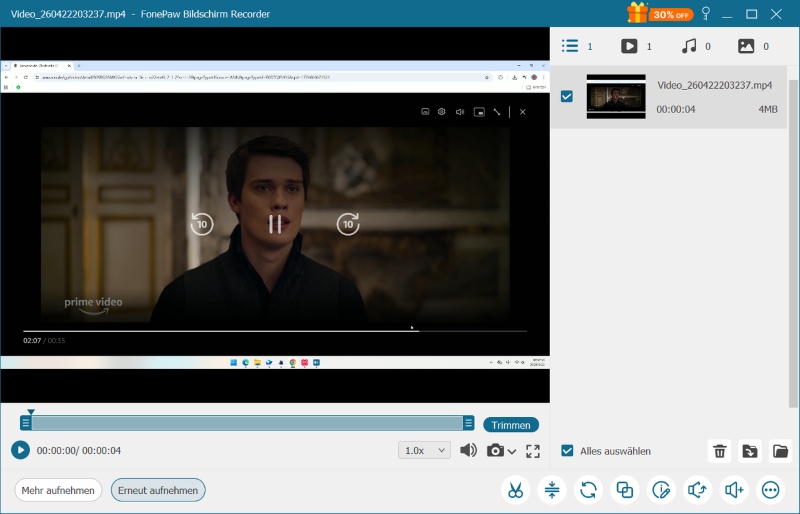
Task: Switch to the video recordings tab
Action: pos(636,46)
